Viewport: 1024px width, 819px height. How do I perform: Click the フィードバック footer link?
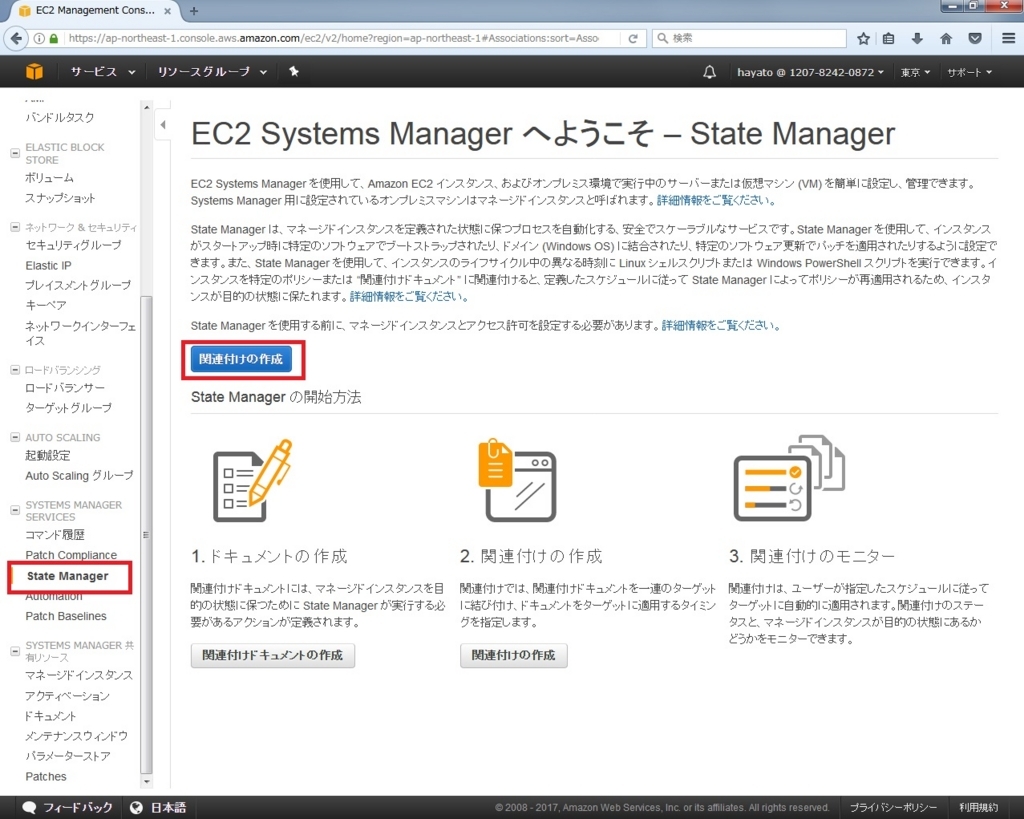(77, 807)
